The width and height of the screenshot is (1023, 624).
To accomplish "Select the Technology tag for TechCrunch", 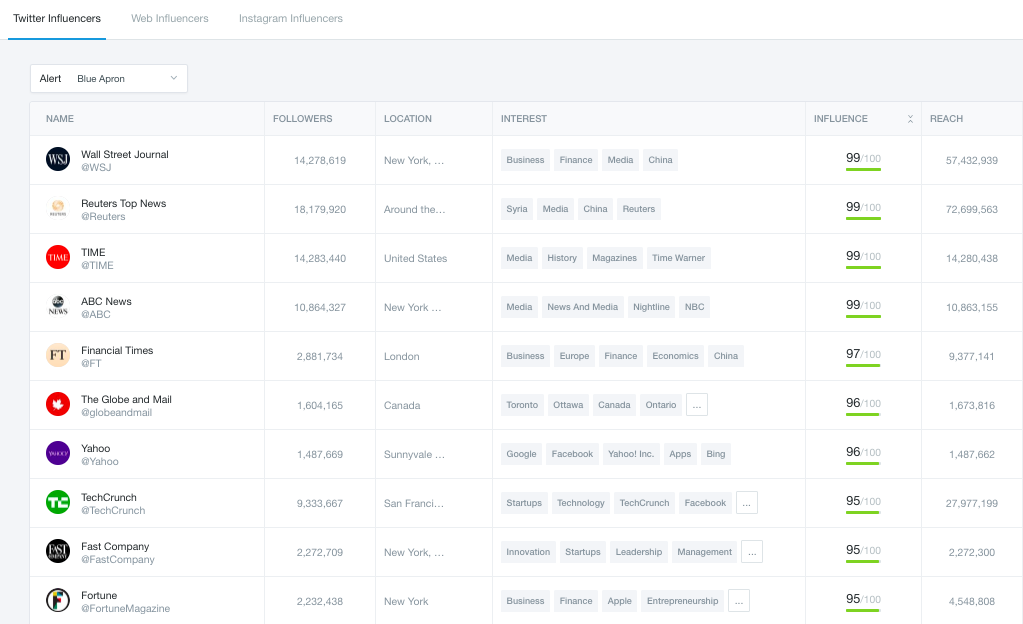I will click(581, 503).
